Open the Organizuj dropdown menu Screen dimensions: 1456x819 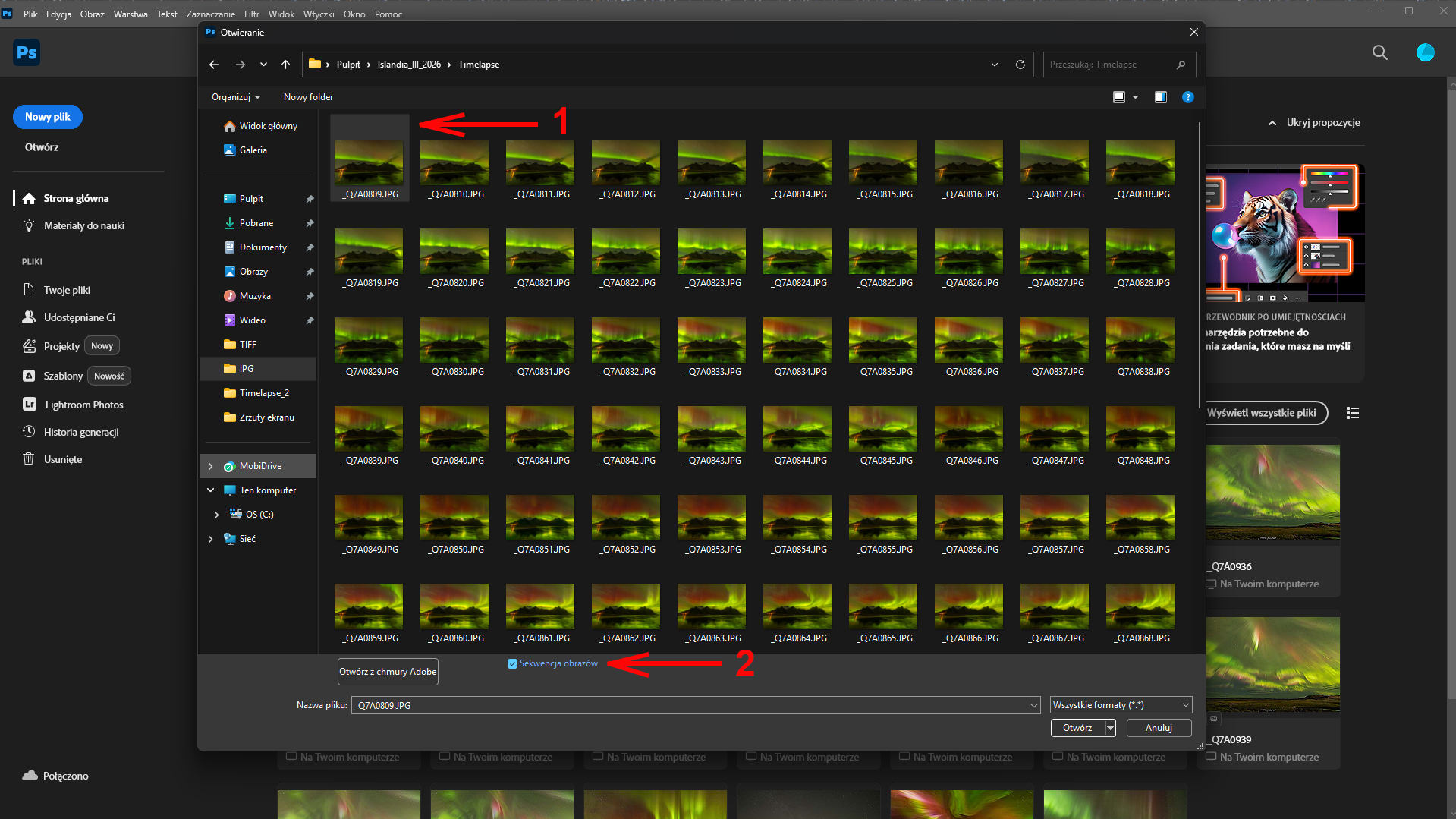(x=236, y=97)
